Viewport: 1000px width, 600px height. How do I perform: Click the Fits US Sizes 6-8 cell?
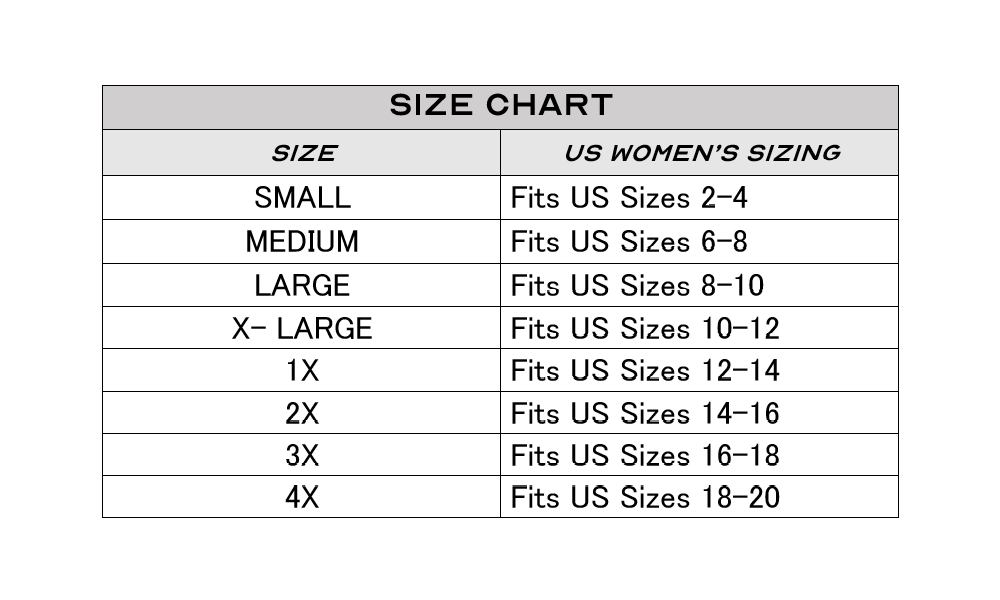pos(700,242)
